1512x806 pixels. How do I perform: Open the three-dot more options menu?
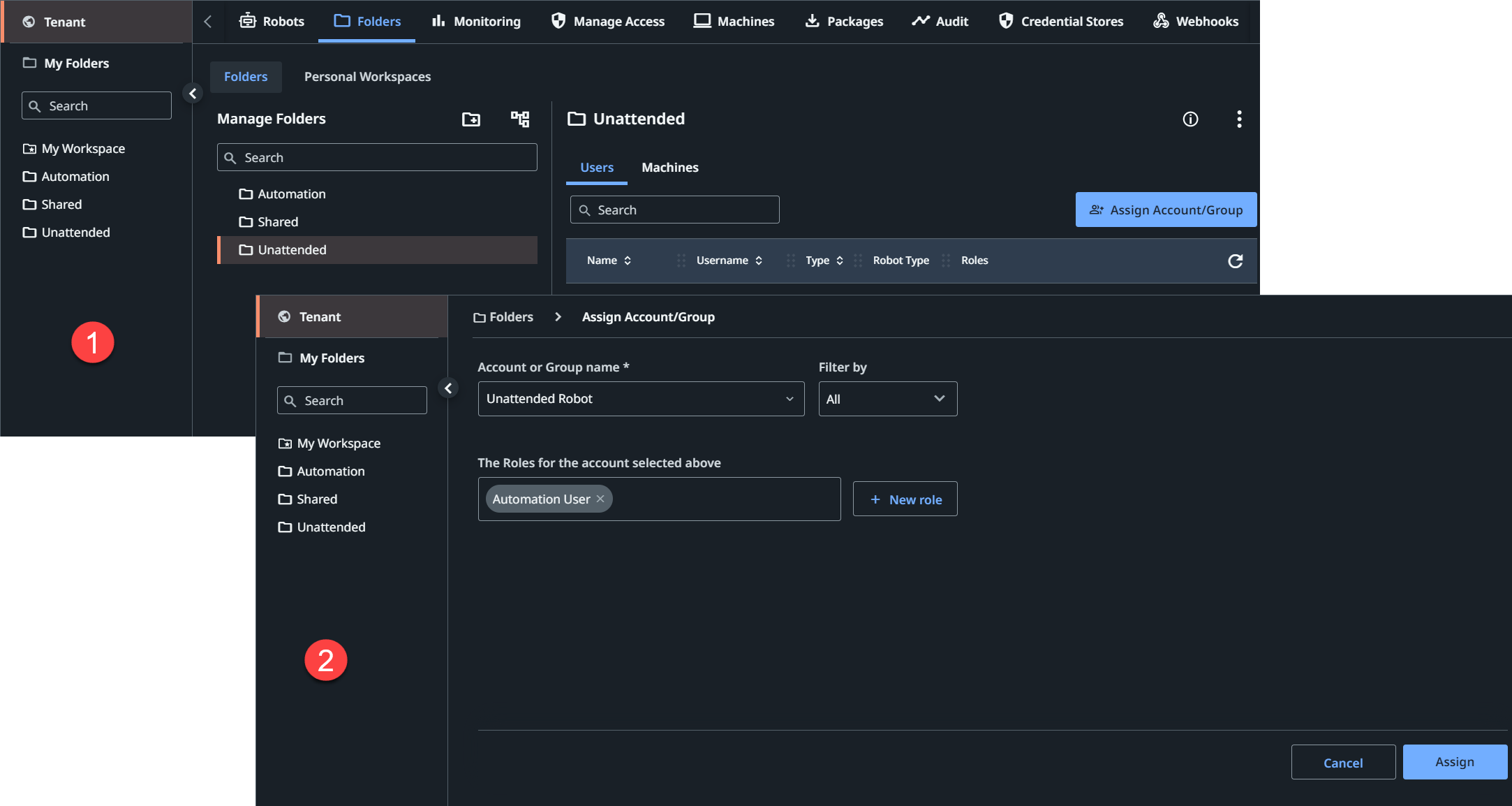(1239, 119)
